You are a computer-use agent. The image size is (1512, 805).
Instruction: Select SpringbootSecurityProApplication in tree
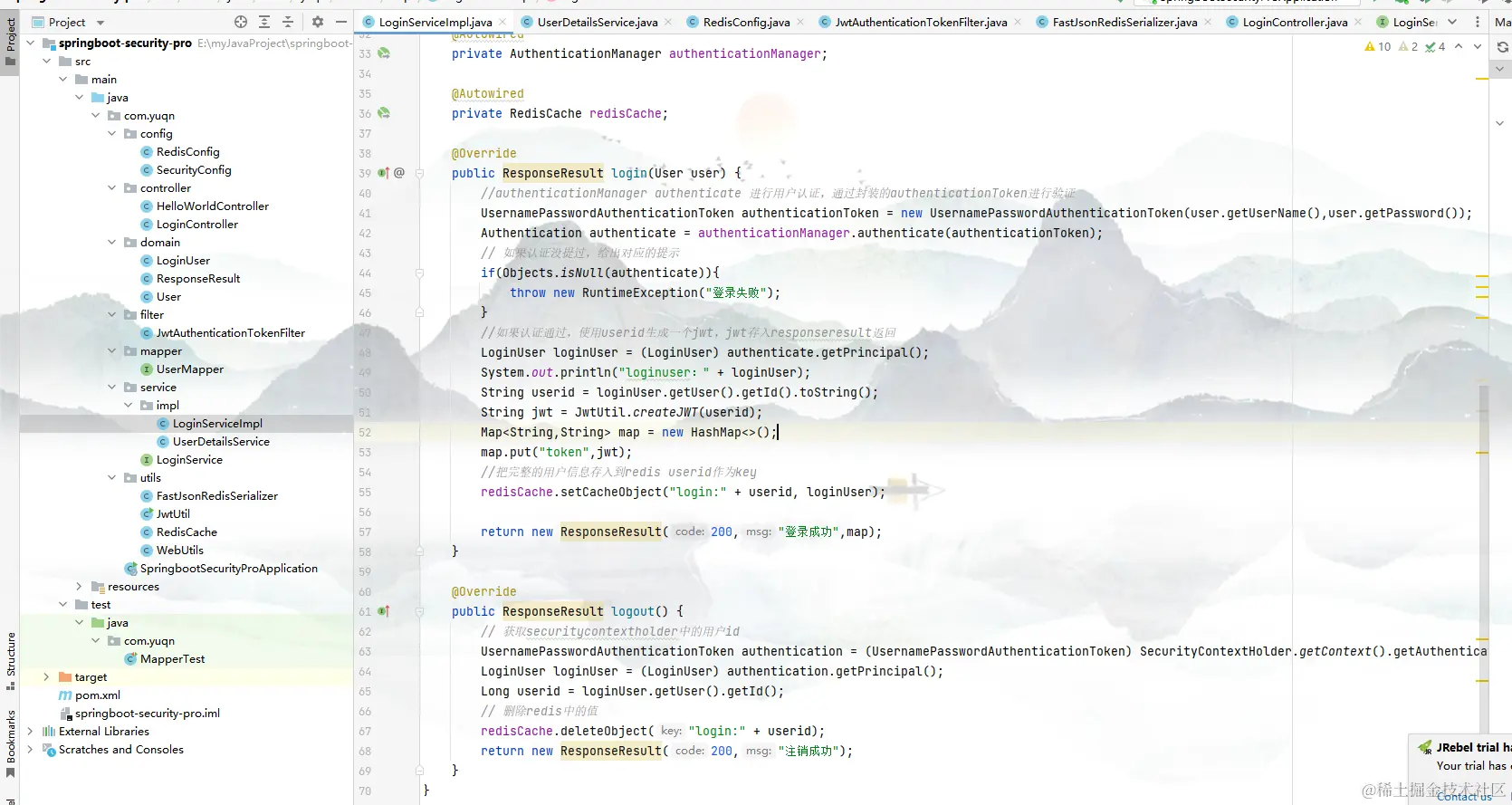coord(229,568)
